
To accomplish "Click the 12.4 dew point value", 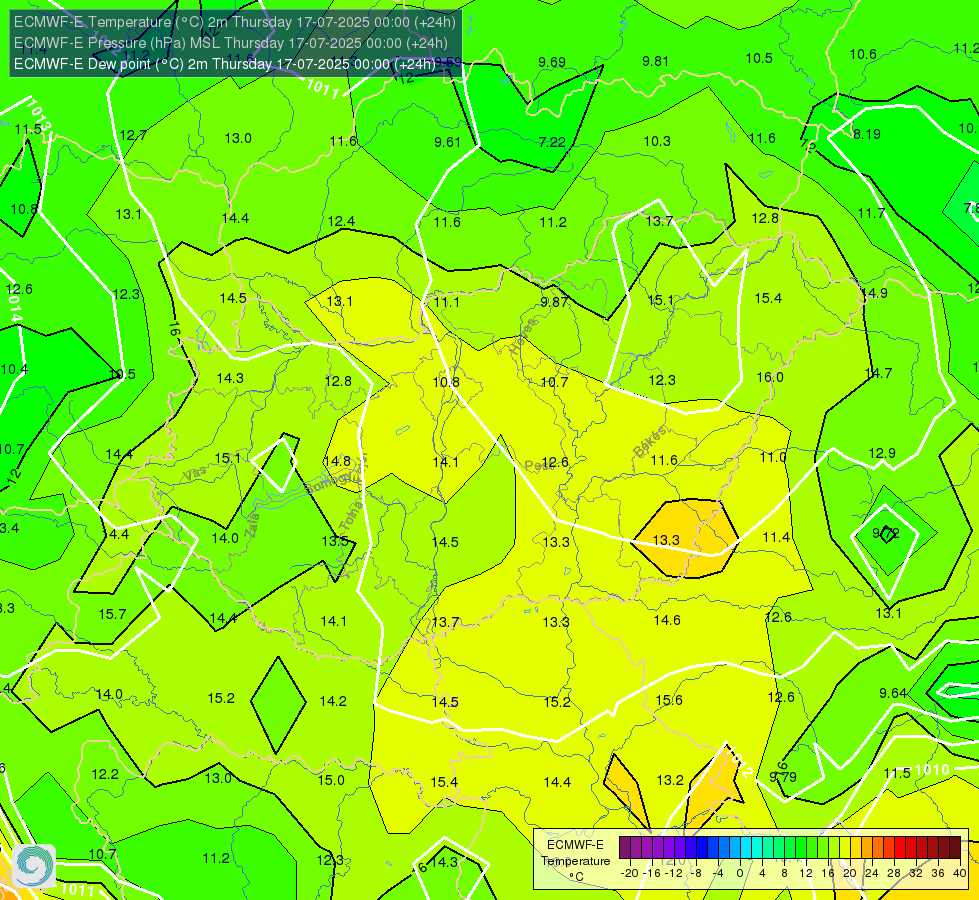I will (341, 221).
